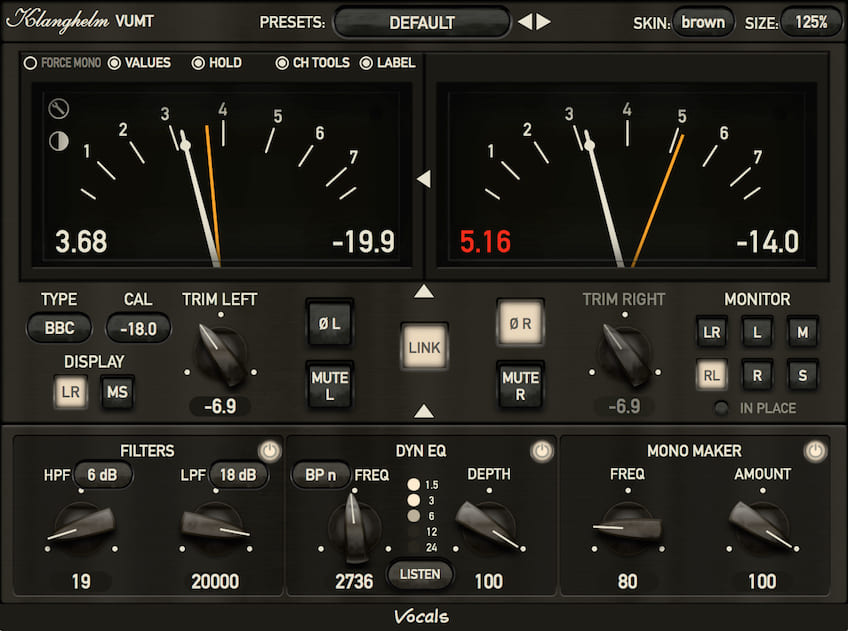The width and height of the screenshot is (848, 631).
Task: Toggle the DYN EQ section power button
Action: [542, 451]
